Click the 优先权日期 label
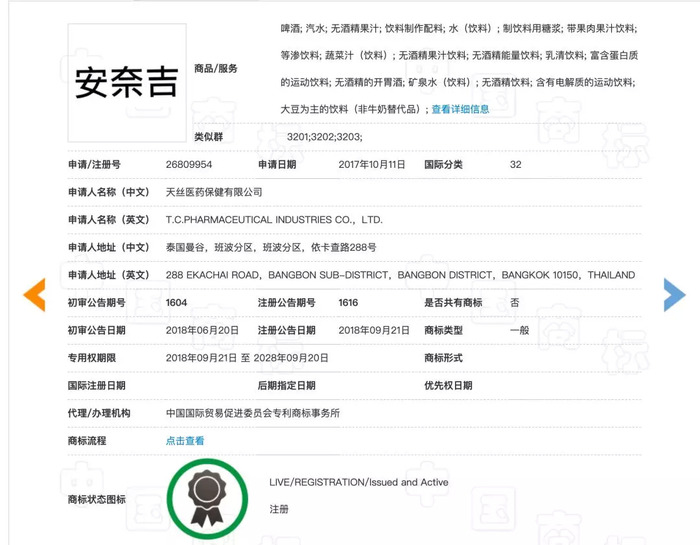Viewport: 700px width, 545px height. pyautogui.click(x=448, y=386)
